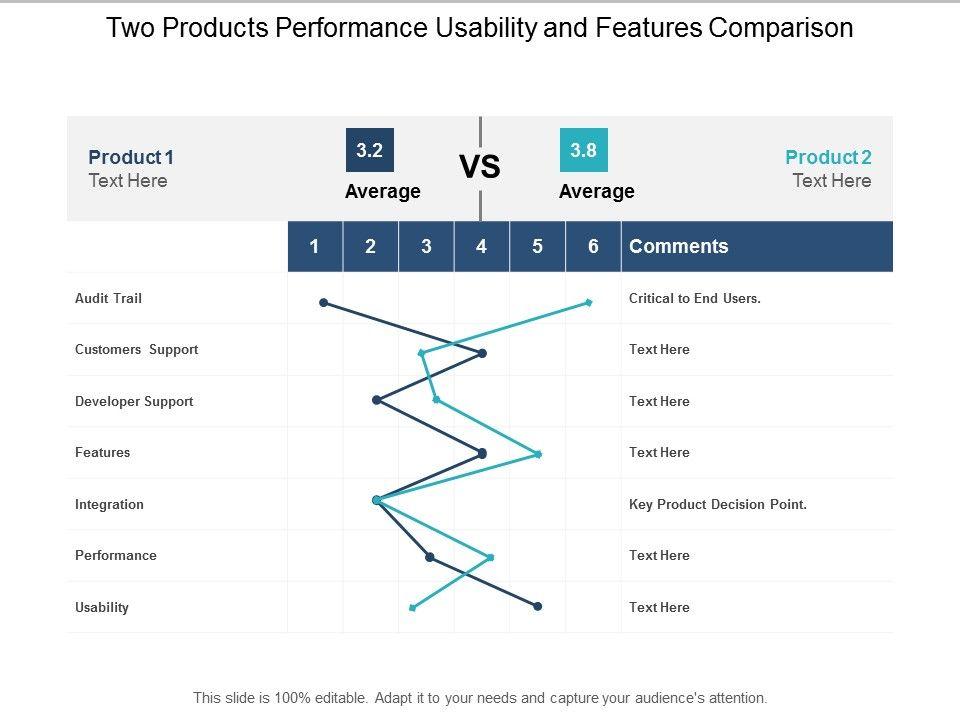Select the 'Critical to End Users.' comment
Viewport: 960px width, 720px height.
(x=695, y=298)
